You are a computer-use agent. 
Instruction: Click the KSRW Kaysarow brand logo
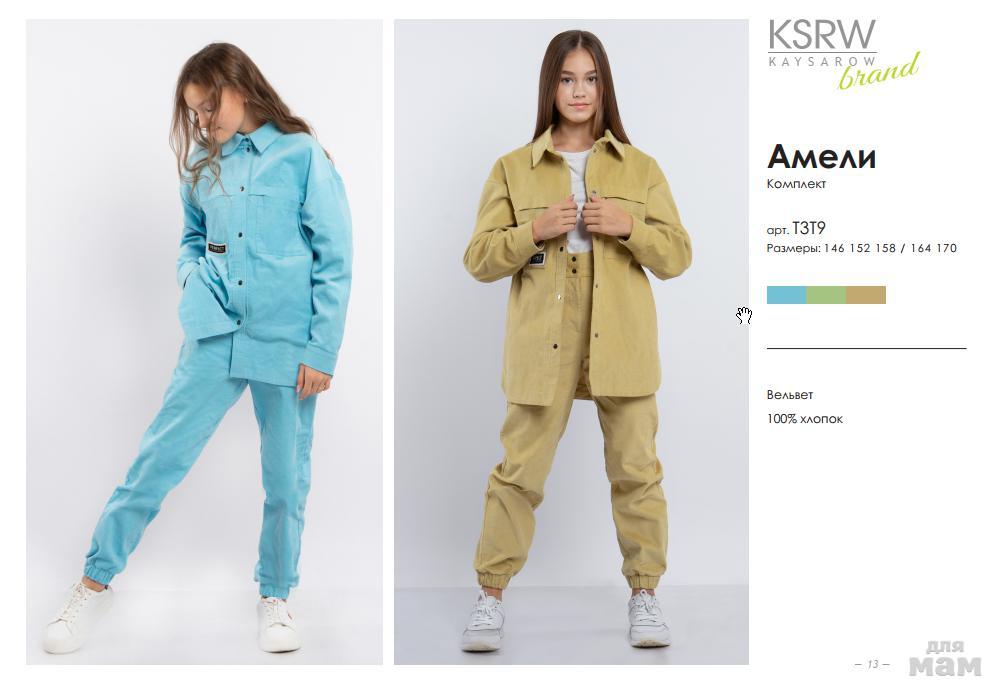843,53
